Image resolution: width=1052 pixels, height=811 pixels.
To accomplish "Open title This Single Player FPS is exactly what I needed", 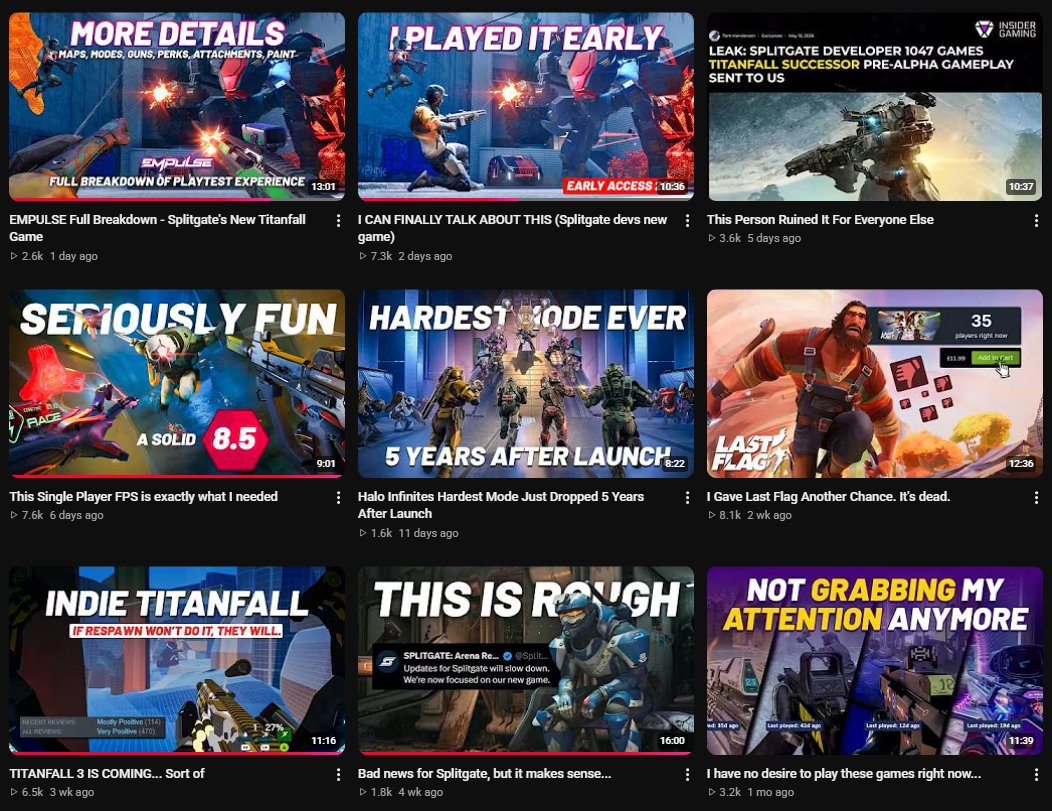I will (144, 496).
